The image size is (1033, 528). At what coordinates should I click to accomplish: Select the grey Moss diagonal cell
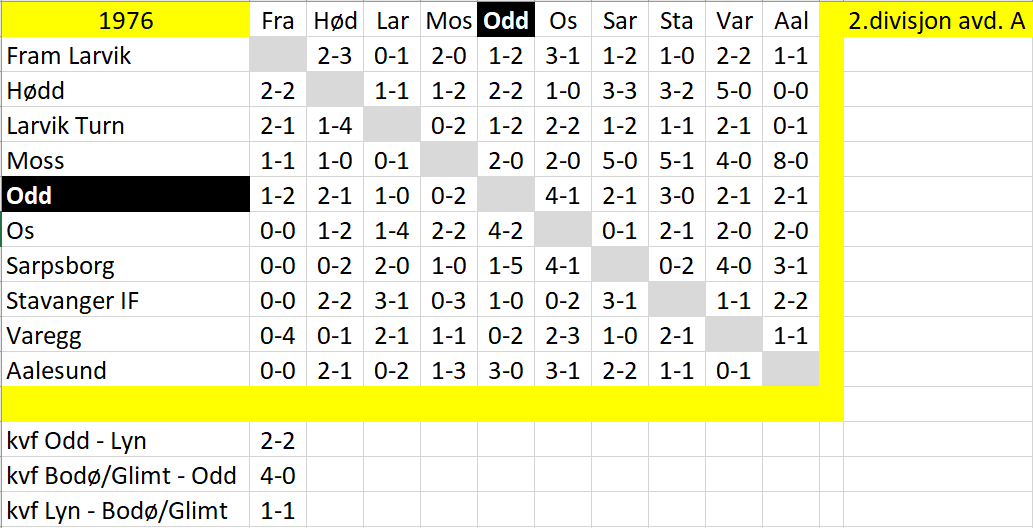tap(449, 160)
